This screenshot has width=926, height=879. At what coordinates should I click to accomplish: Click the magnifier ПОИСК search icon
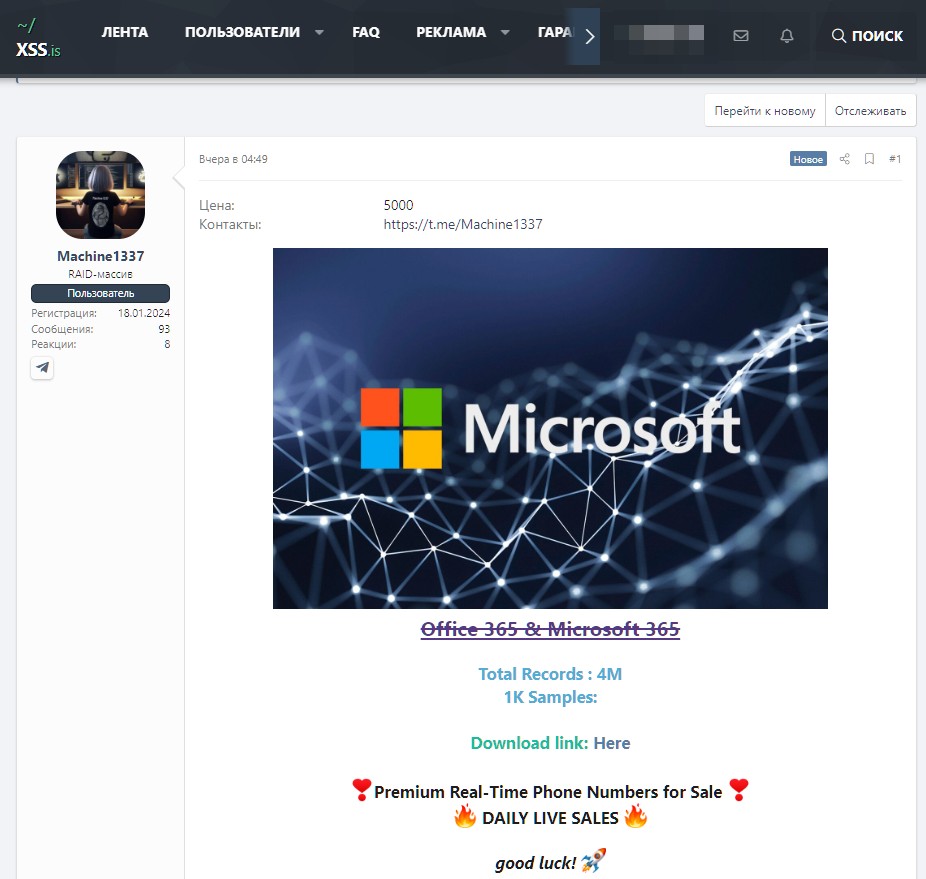coord(839,36)
